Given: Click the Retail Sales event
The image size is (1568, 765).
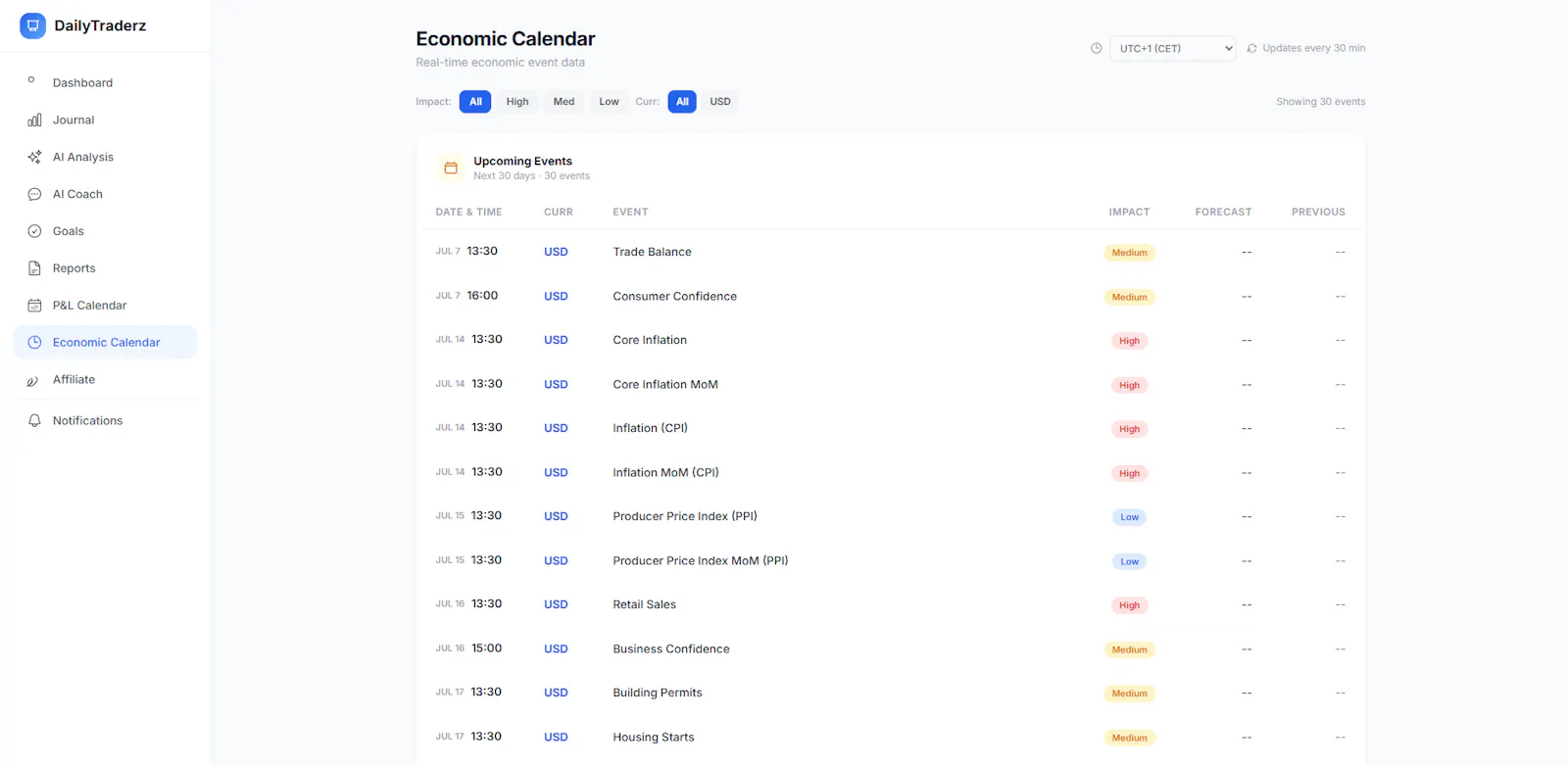Looking at the screenshot, I should (644, 604).
